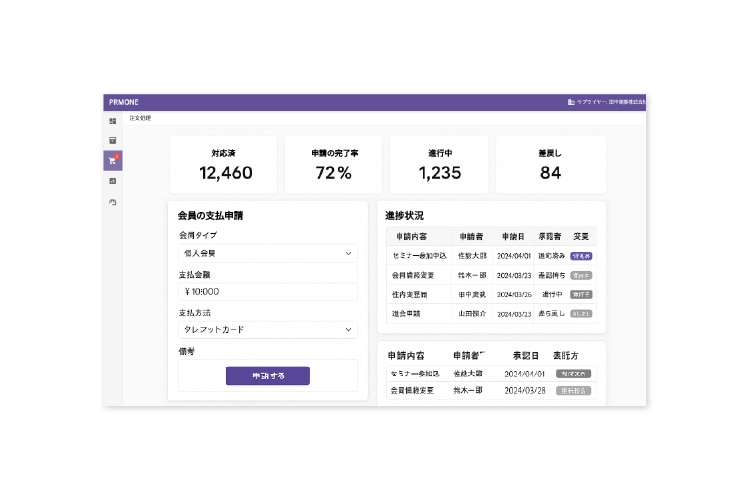Select the 住所変更 row in 進捗状況 table
The image size is (750, 500).
(x=410, y=294)
